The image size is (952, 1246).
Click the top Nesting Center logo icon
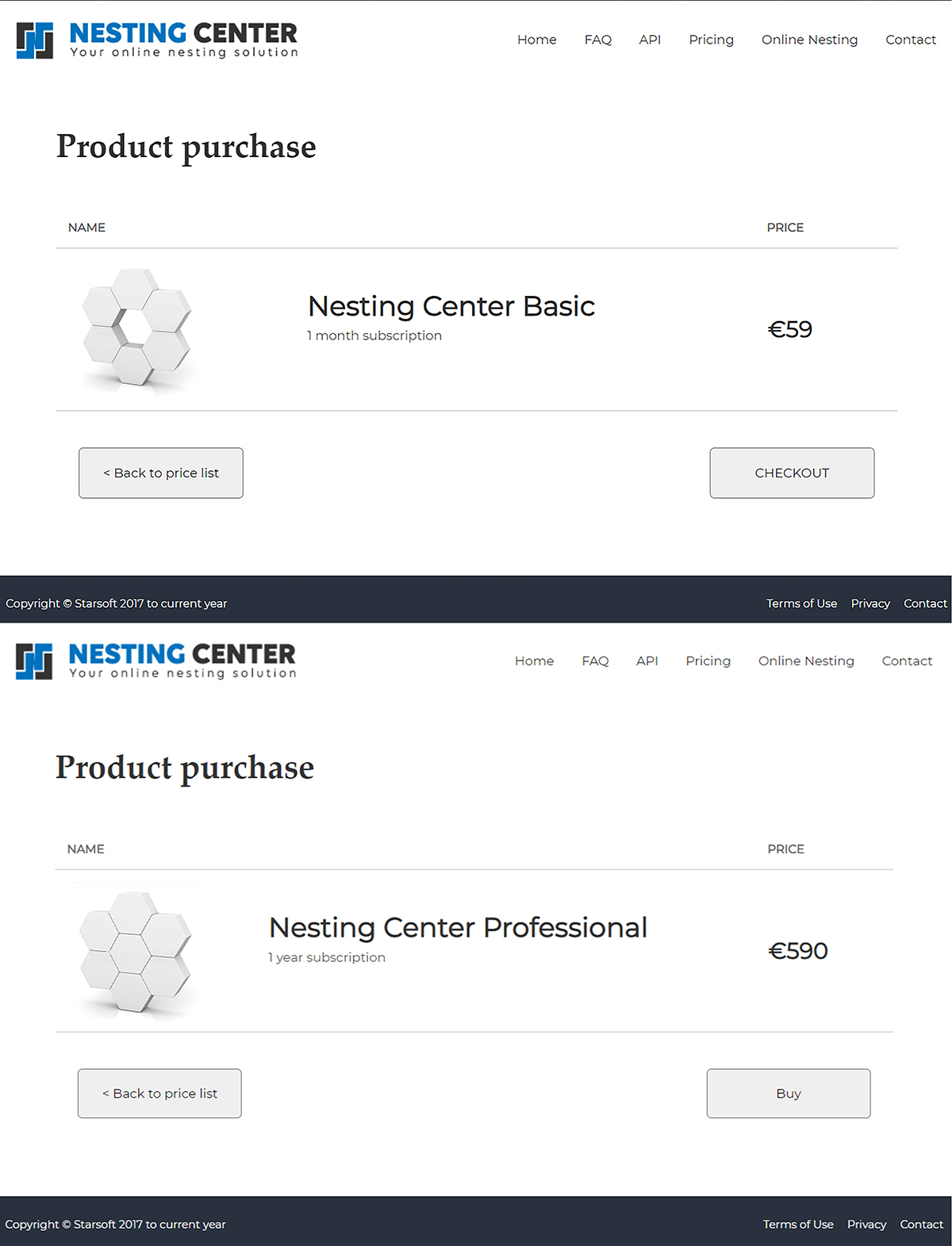coord(35,40)
